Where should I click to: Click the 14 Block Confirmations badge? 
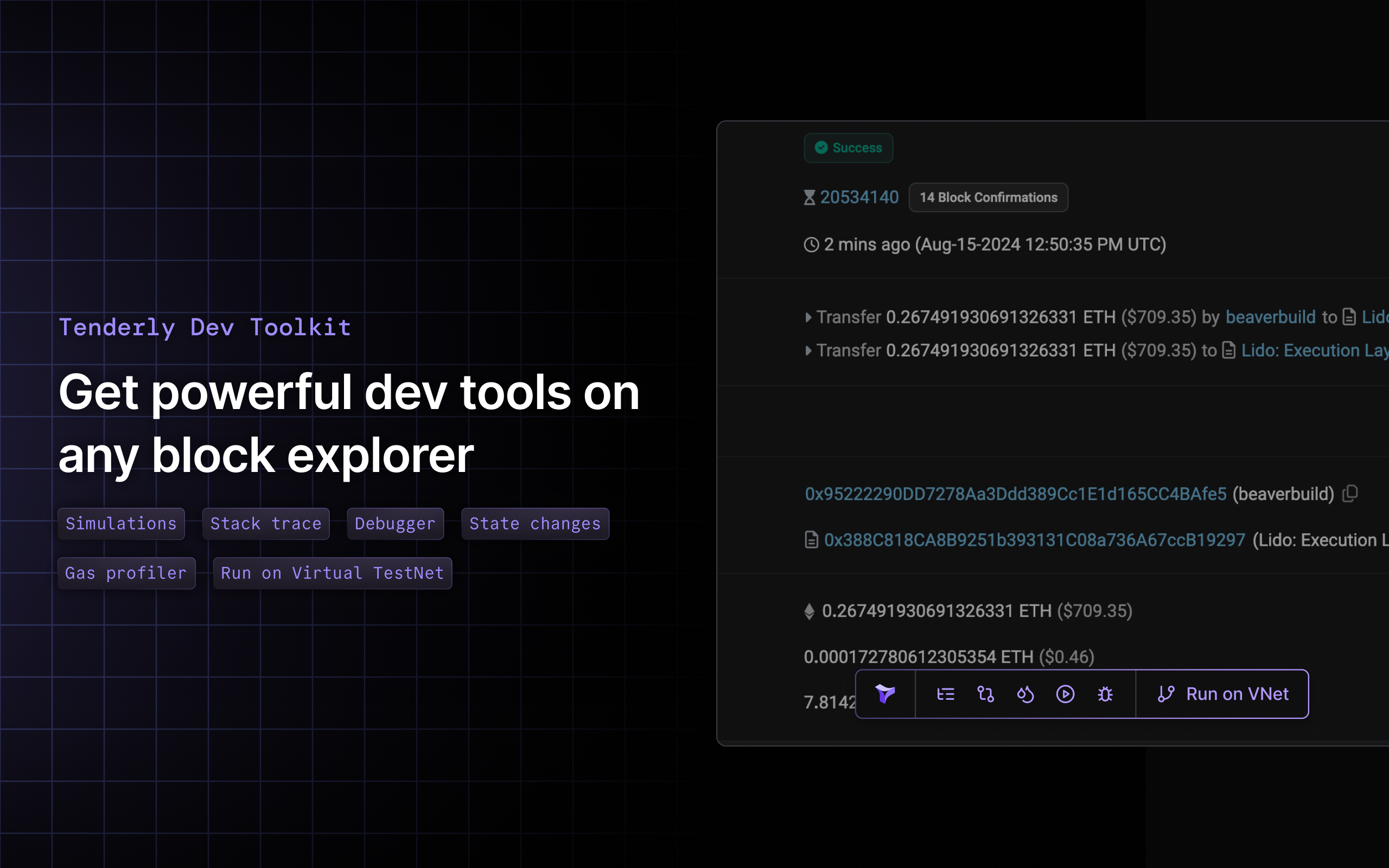pyautogui.click(x=988, y=197)
